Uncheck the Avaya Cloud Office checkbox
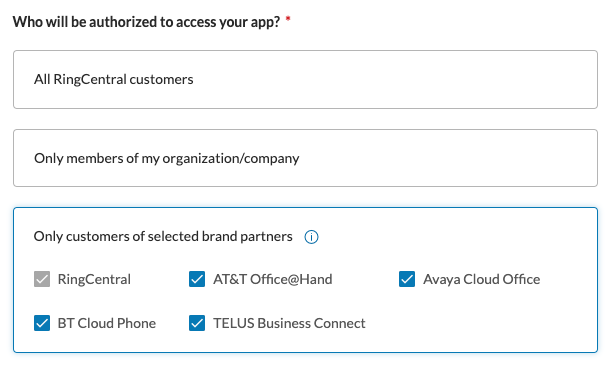The width and height of the screenshot is (611, 367). point(407,279)
